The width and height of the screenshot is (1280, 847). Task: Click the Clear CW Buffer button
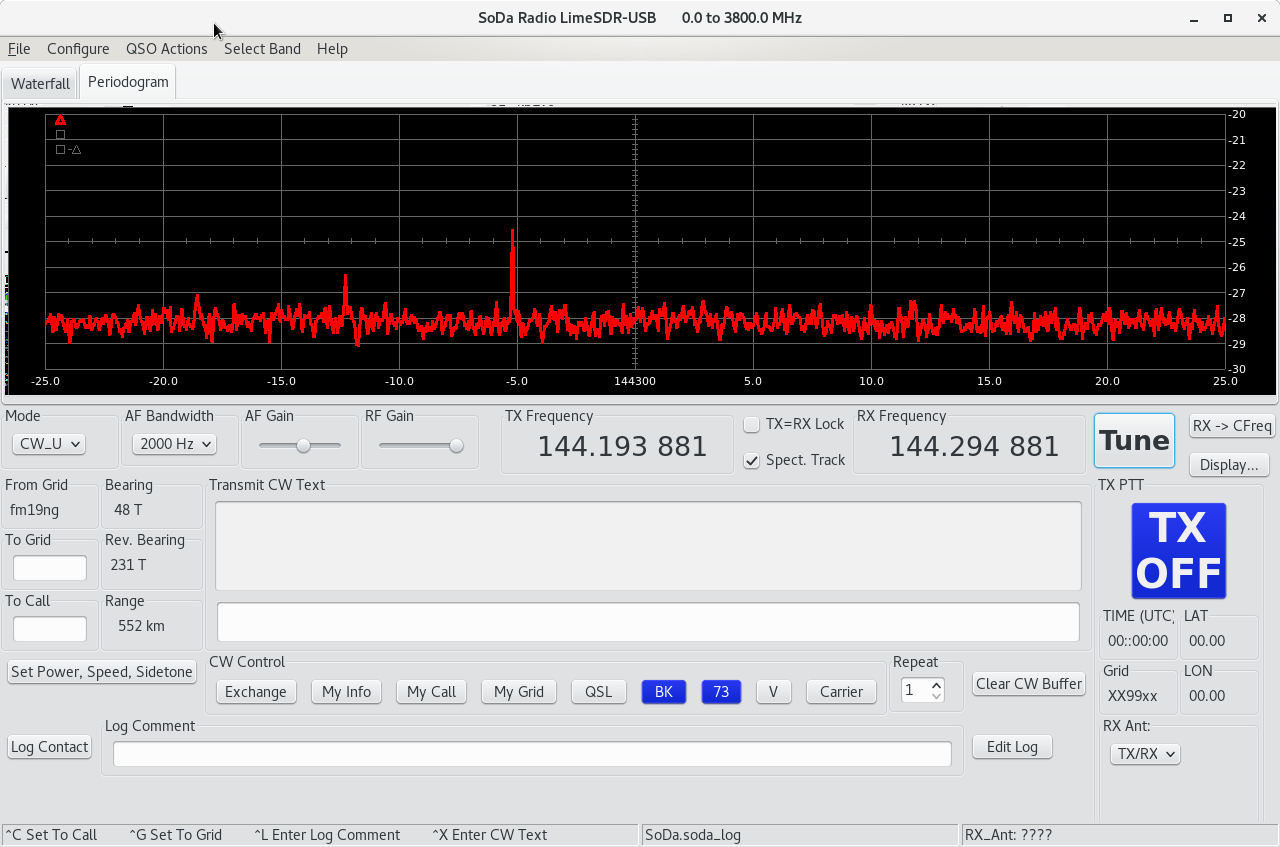pyautogui.click(x=1029, y=684)
